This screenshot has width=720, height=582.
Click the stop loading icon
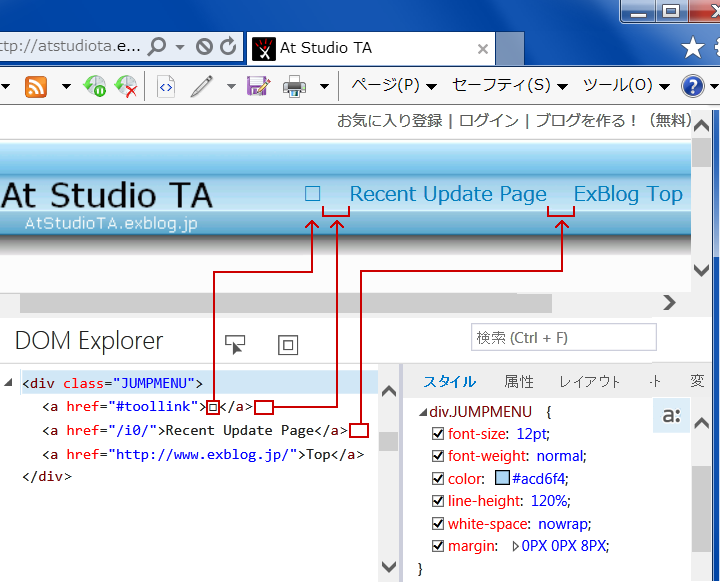coord(204,46)
